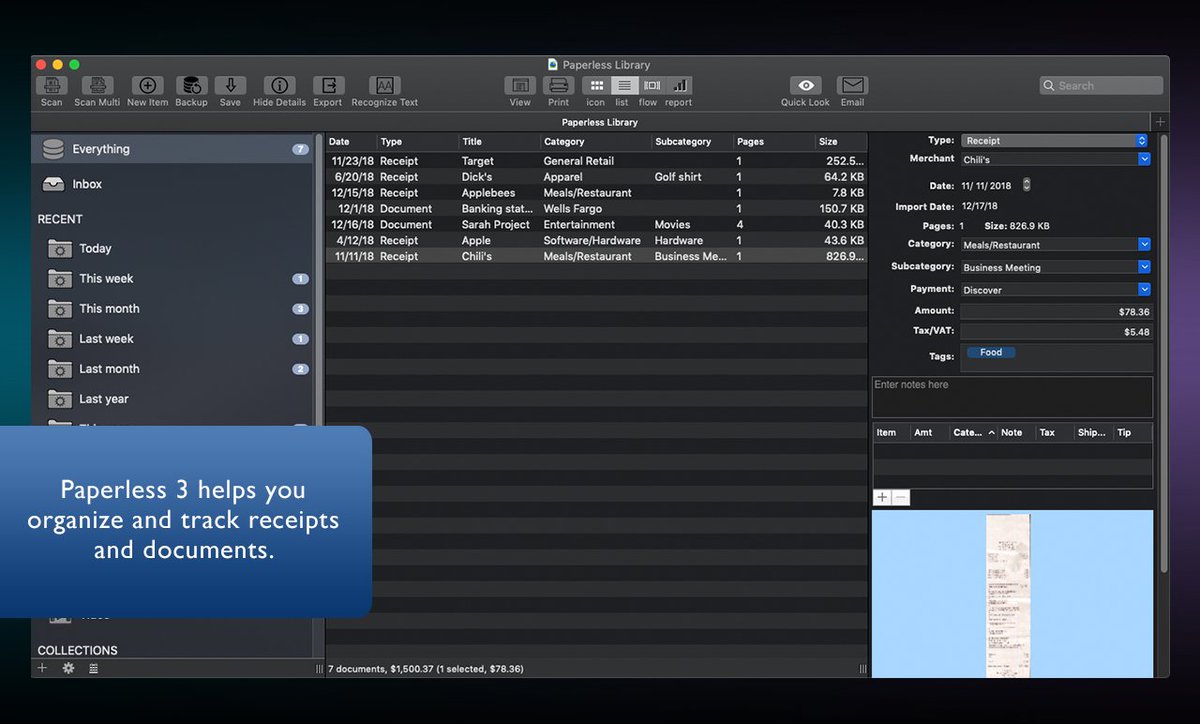The height and width of the screenshot is (724, 1200).
Task: Click the sidebar list icon beside gear
Action: (x=94, y=668)
